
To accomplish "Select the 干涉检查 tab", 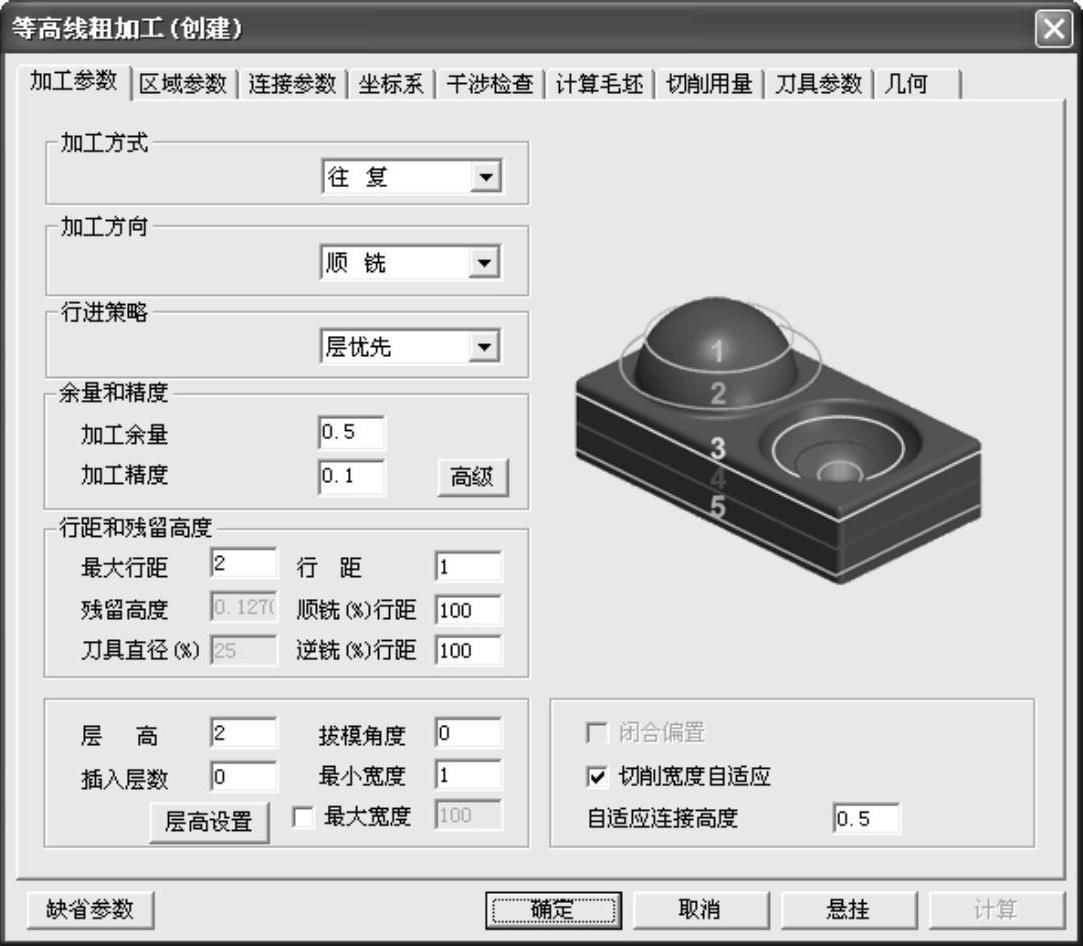I will 489,84.
